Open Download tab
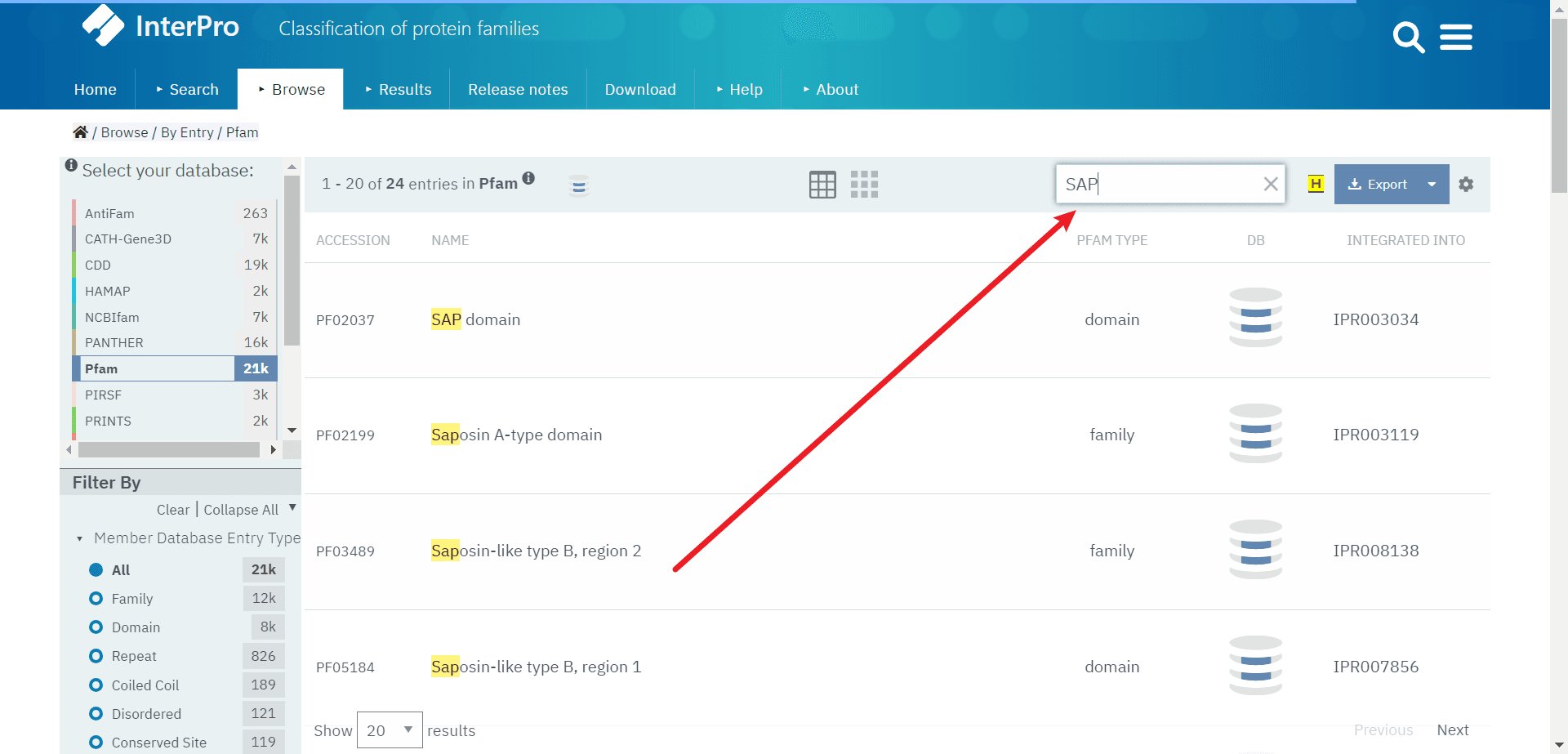The width and height of the screenshot is (1568, 754). pyautogui.click(x=640, y=89)
